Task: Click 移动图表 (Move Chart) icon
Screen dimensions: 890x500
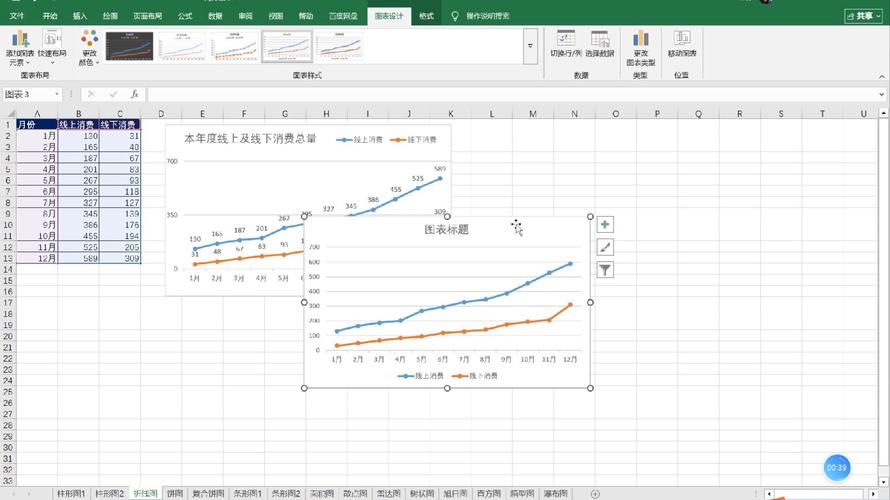Action: pyautogui.click(x=682, y=44)
